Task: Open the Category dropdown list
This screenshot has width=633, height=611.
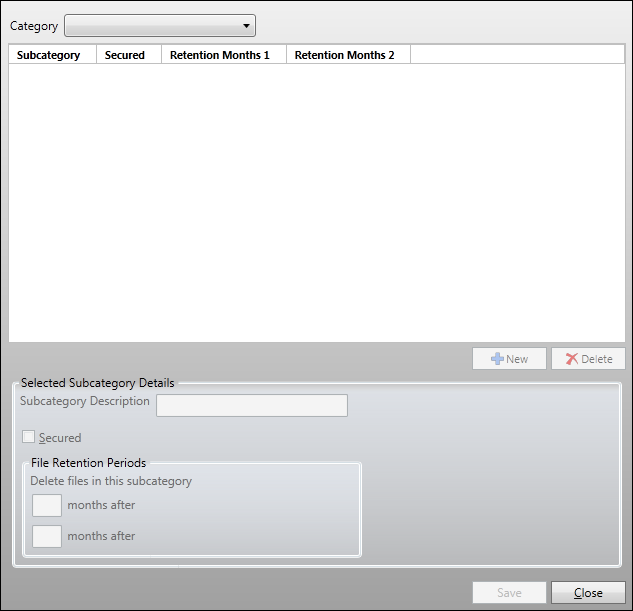Action: 160,26
